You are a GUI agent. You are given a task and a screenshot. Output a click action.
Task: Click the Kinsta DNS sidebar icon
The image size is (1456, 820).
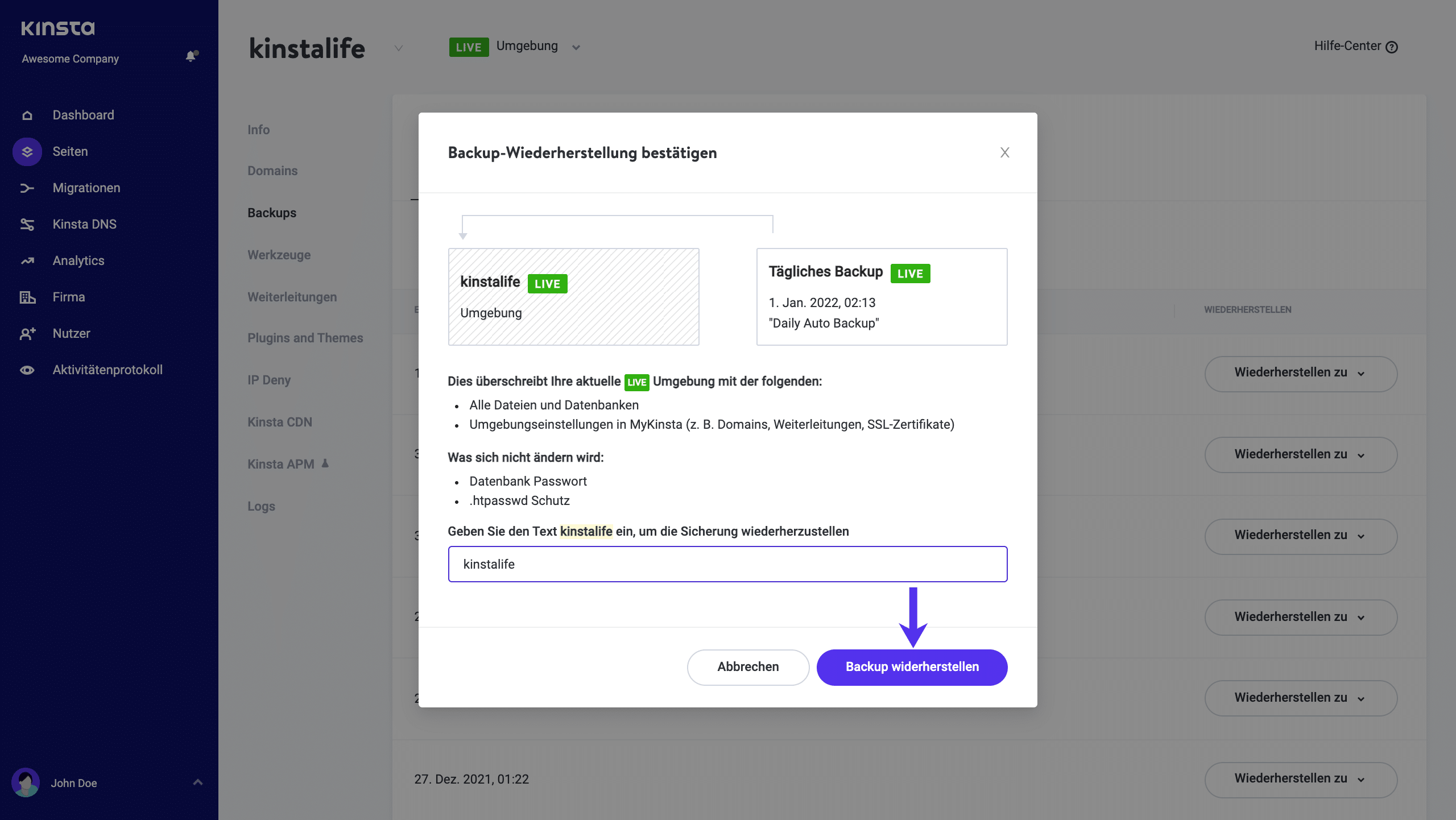[x=27, y=223]
